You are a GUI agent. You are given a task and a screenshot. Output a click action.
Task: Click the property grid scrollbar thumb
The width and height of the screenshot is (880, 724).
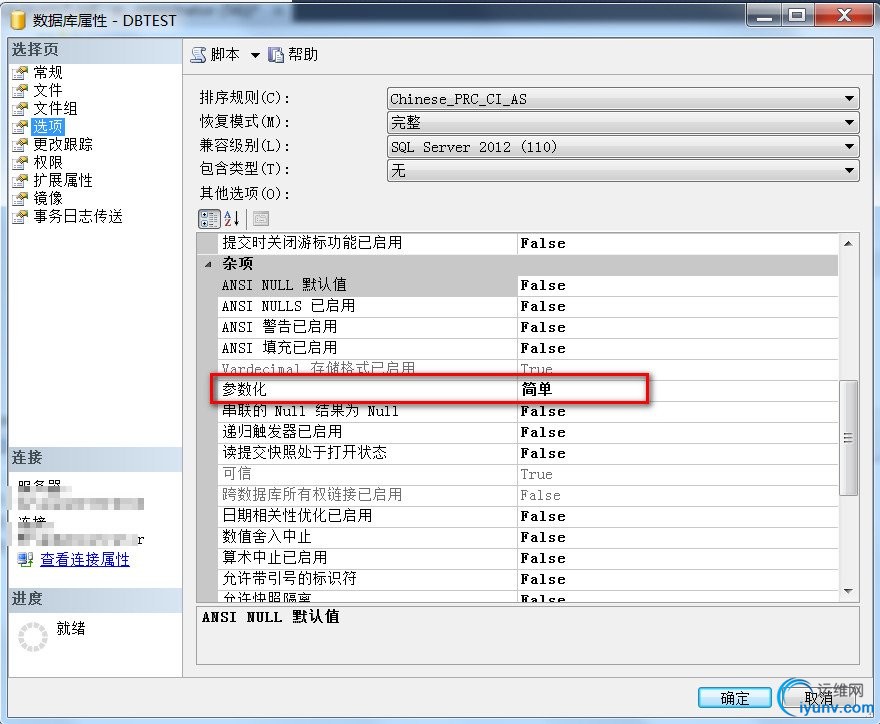pos(848,438)
